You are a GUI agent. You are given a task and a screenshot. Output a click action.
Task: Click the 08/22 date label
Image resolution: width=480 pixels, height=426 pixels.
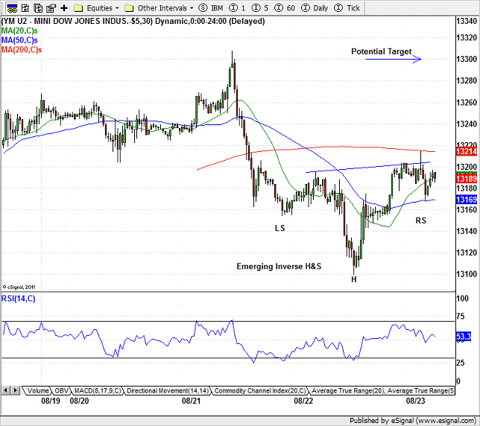click(x=303, y=401)
